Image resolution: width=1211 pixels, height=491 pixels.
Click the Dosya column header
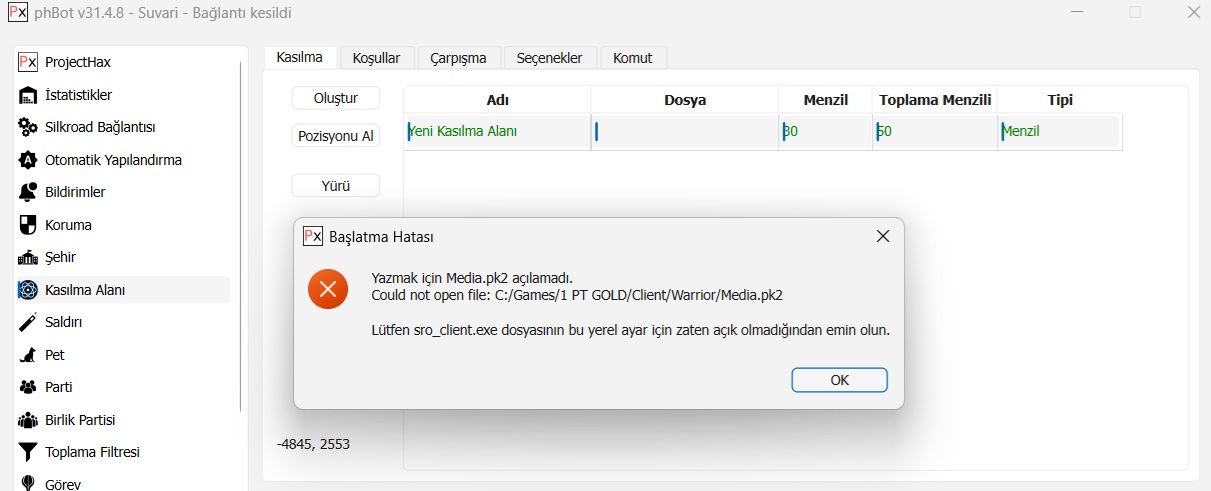[685, 100]
